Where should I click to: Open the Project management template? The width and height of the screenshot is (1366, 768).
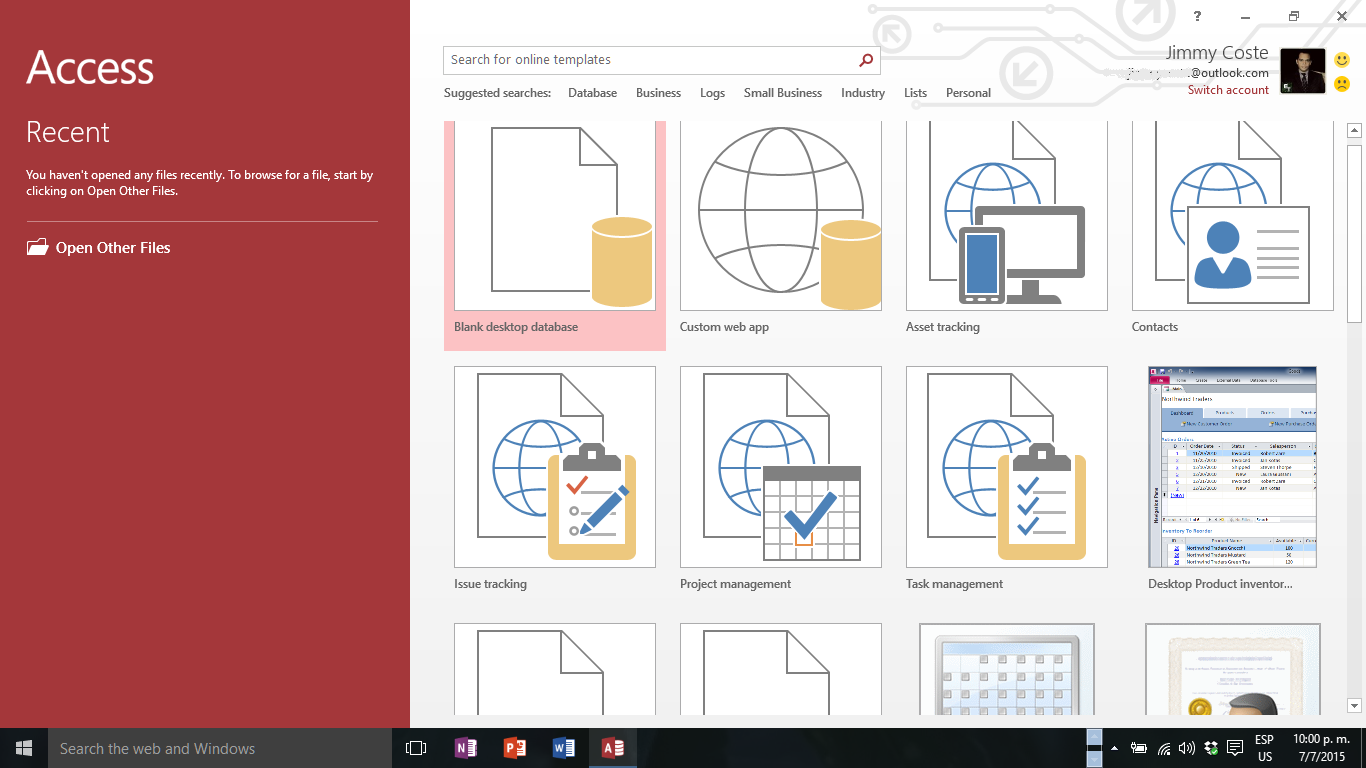pos(781,480)
